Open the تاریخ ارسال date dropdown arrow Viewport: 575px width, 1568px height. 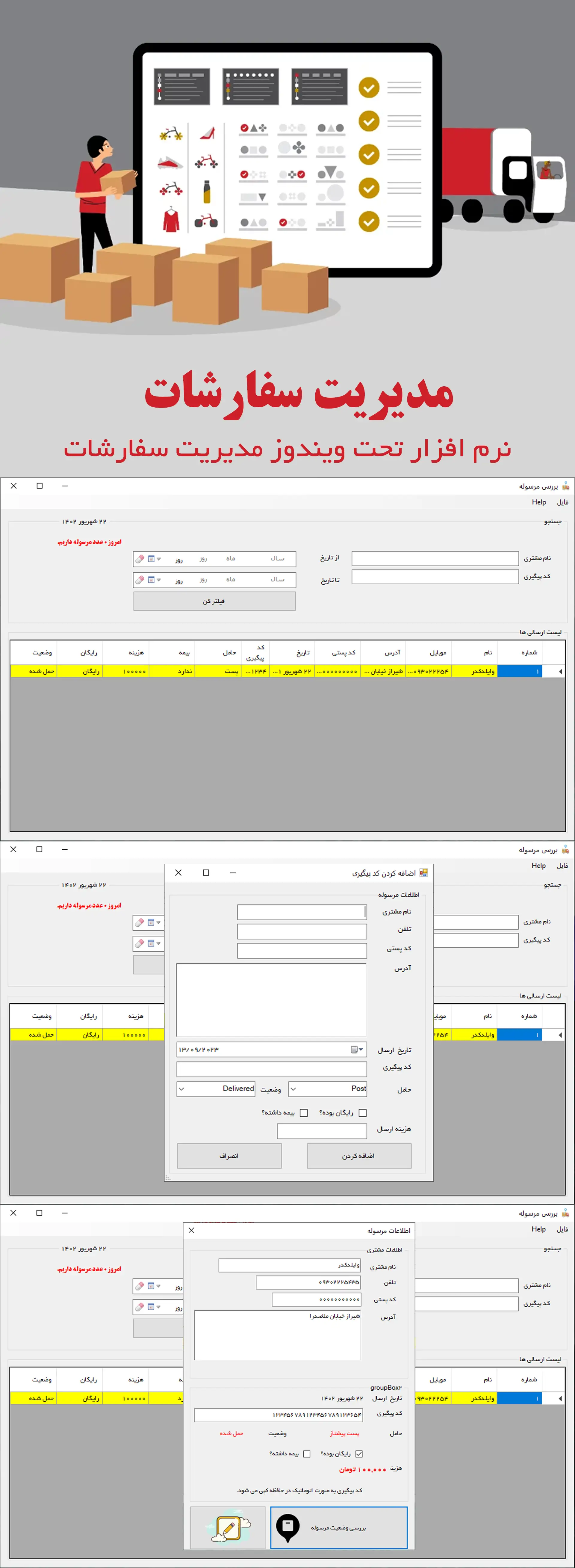pyautogui.click(x=361, y=1050)
